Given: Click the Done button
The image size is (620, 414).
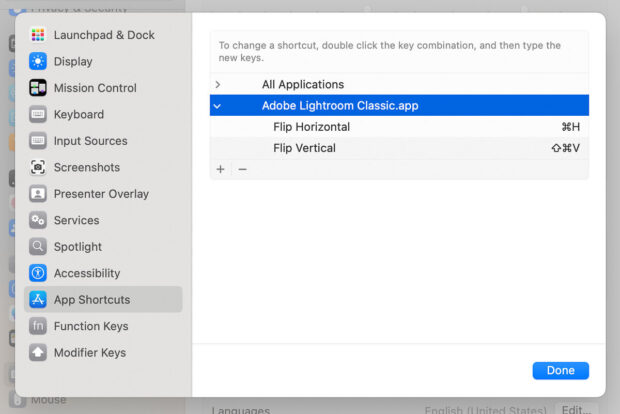Looking at the screenshot, I should pos(560,370).
